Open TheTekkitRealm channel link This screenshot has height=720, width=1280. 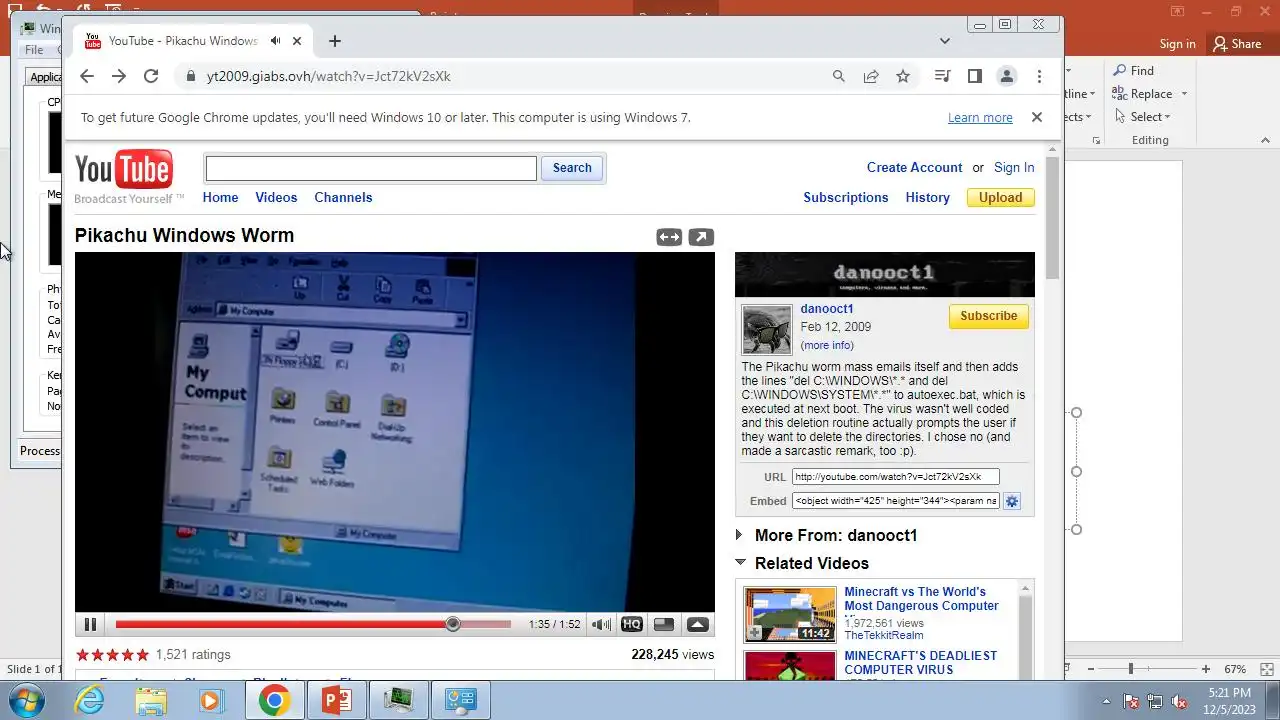coord(884,635)
